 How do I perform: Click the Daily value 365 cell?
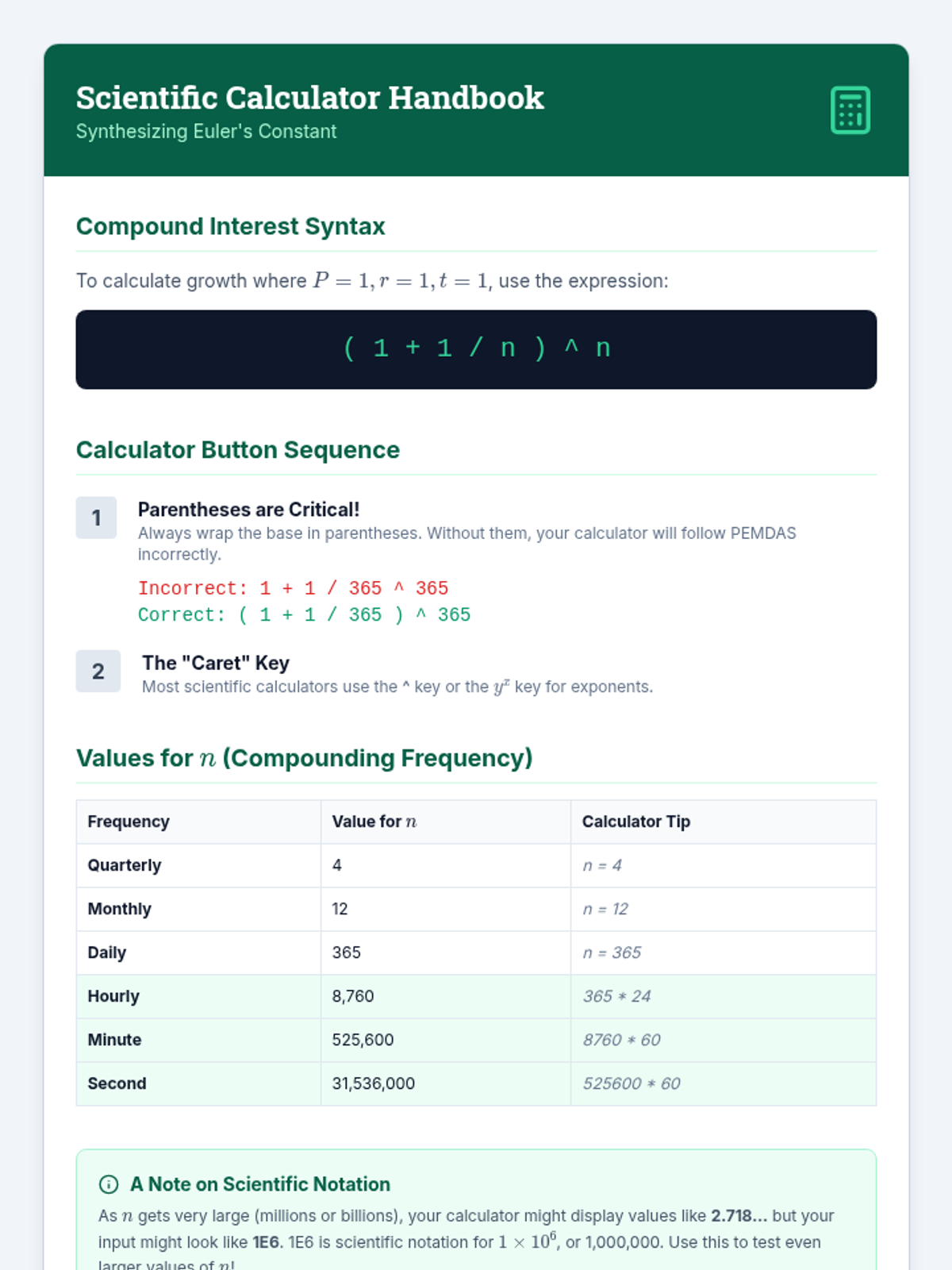(347, 952)
